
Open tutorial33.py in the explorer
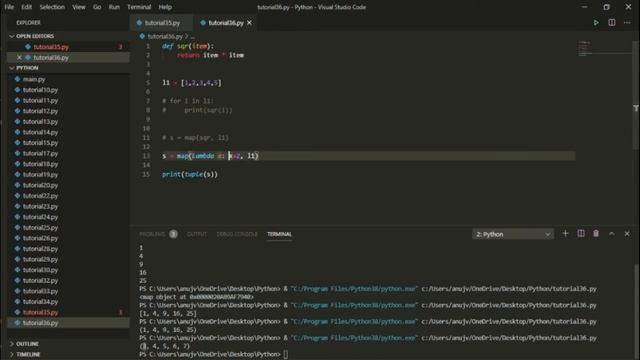[x=69, y=291]
